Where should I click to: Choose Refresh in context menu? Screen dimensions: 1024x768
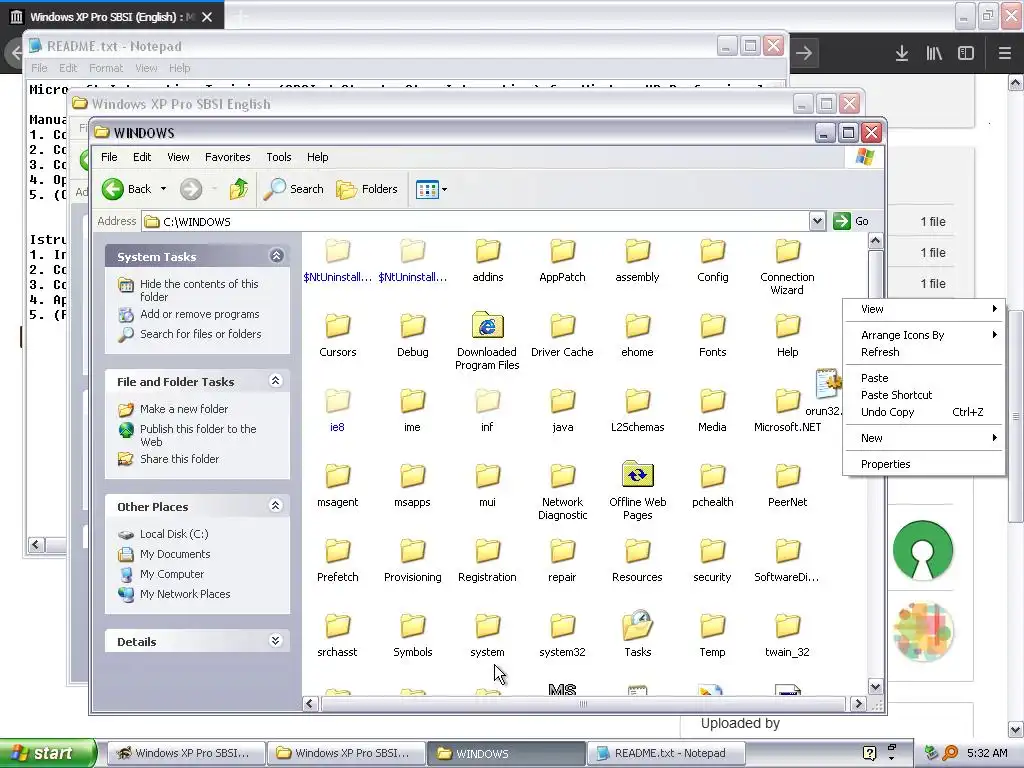(x=923, y=353)
